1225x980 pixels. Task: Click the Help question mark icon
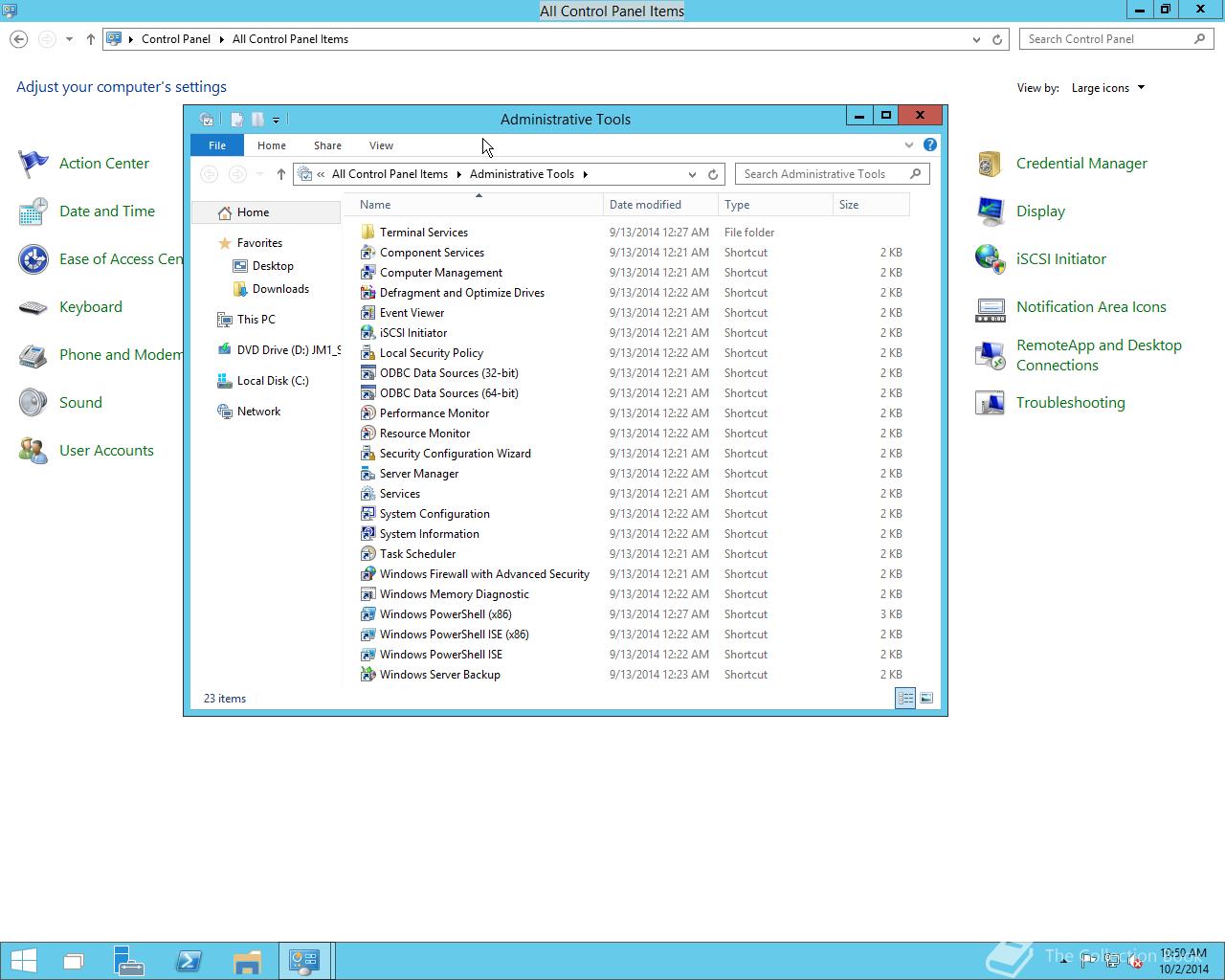click(x=930, y=145)
